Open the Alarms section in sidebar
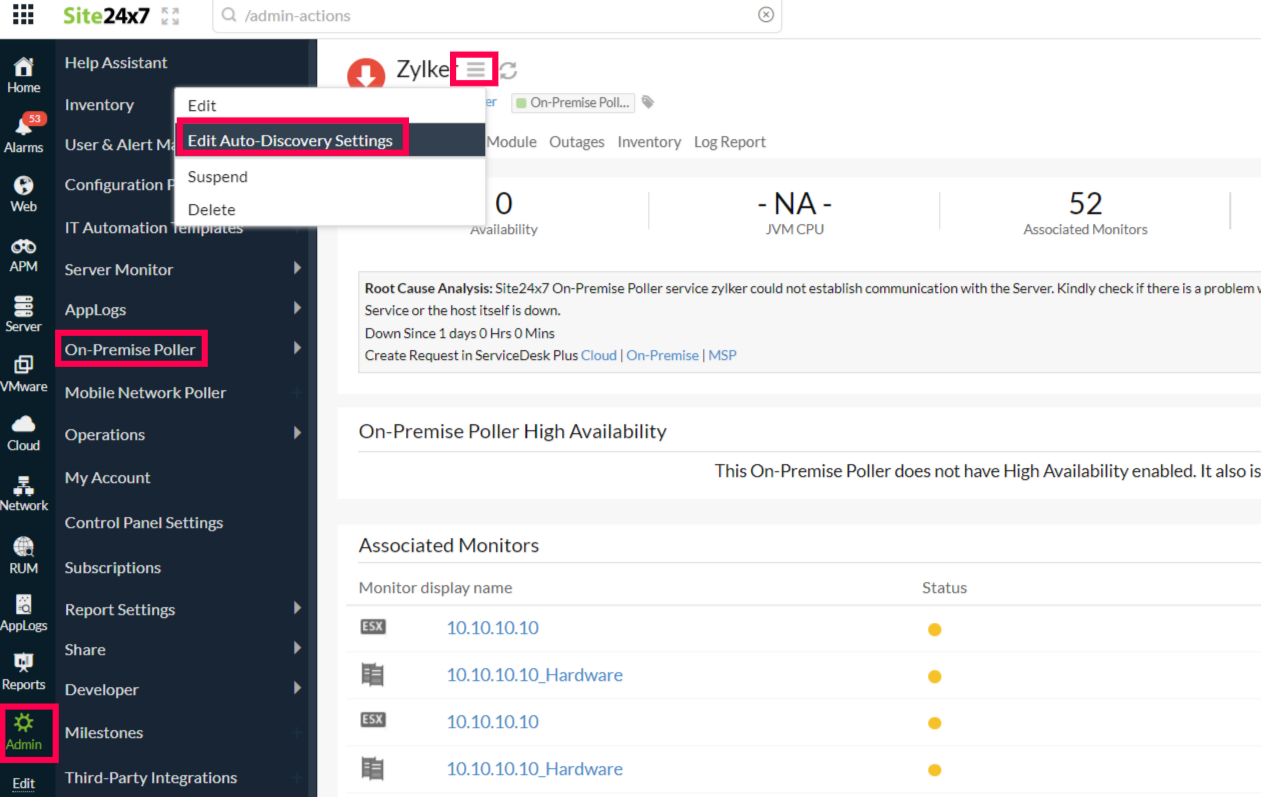This screenshot has width=1261, height=797. pyautogui.click(x=23, y=134)
